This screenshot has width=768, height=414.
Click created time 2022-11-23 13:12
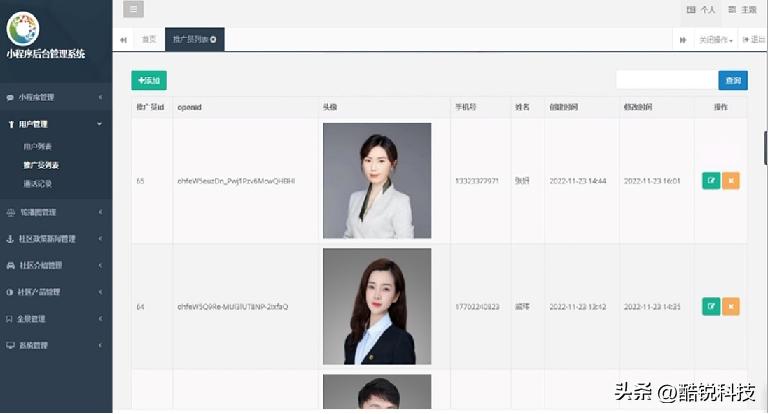pyautogui.click(x=578, y=307)
